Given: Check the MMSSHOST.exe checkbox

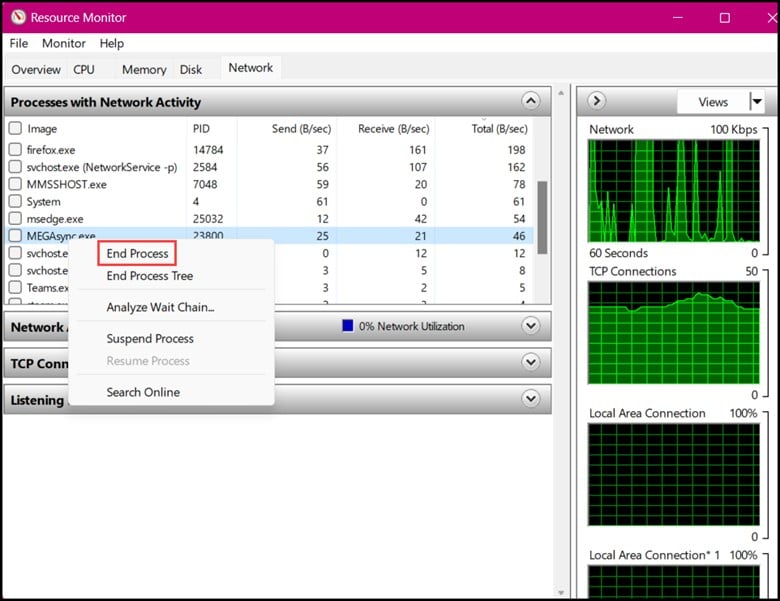Looking at the screenshot, I should (15, 184).
